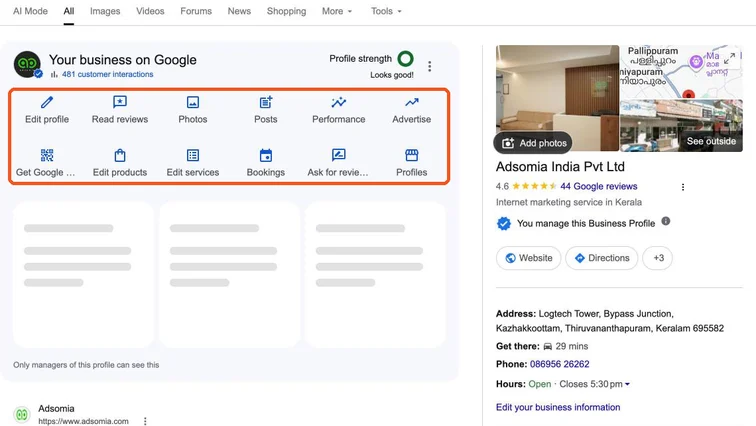Select the News search tab
The height and width of the screenshot is (426, 756).
coord(239,11)
